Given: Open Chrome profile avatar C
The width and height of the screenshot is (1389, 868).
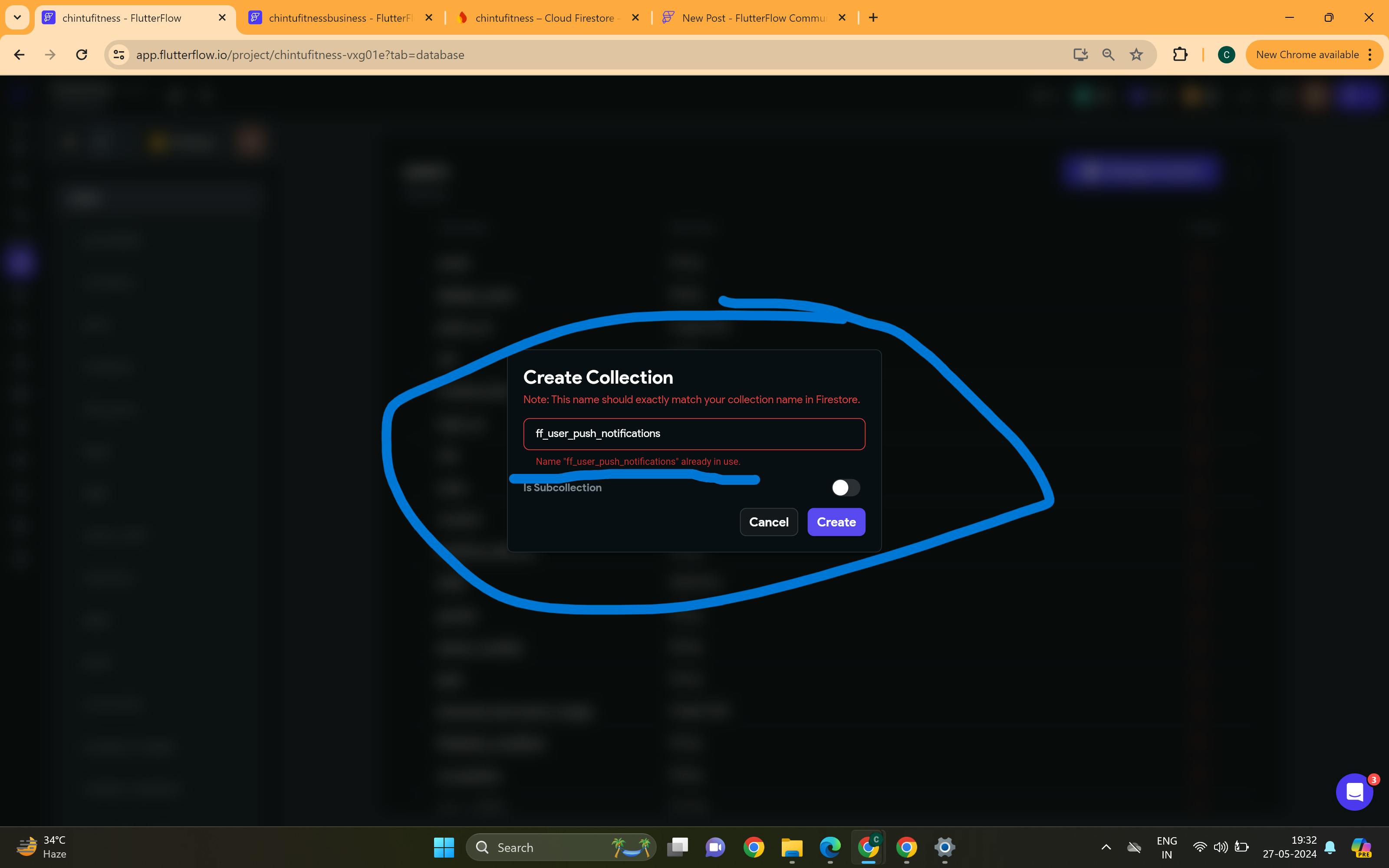Looking at the screenshot, I should pyautogui.click(x=1226, y=55).
